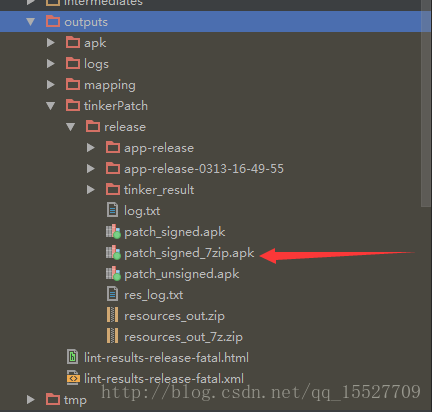Select the lint-results-release-fatal.xml file name
This screenshot has width=432, height=412.
click(164, 379)
